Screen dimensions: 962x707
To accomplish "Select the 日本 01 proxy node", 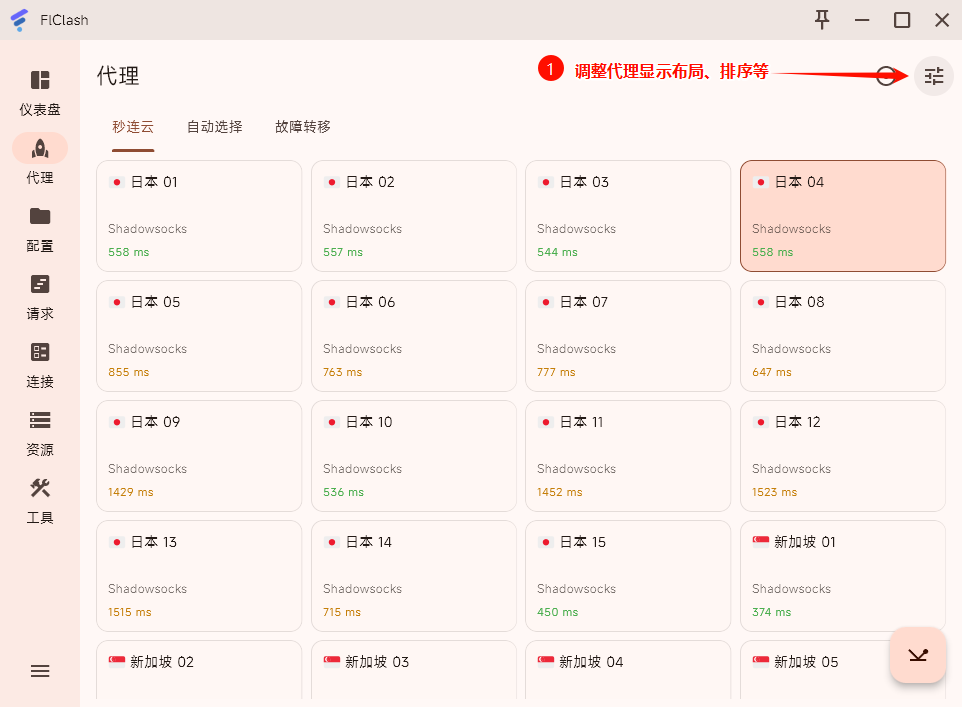I will (x=198, y=215).
